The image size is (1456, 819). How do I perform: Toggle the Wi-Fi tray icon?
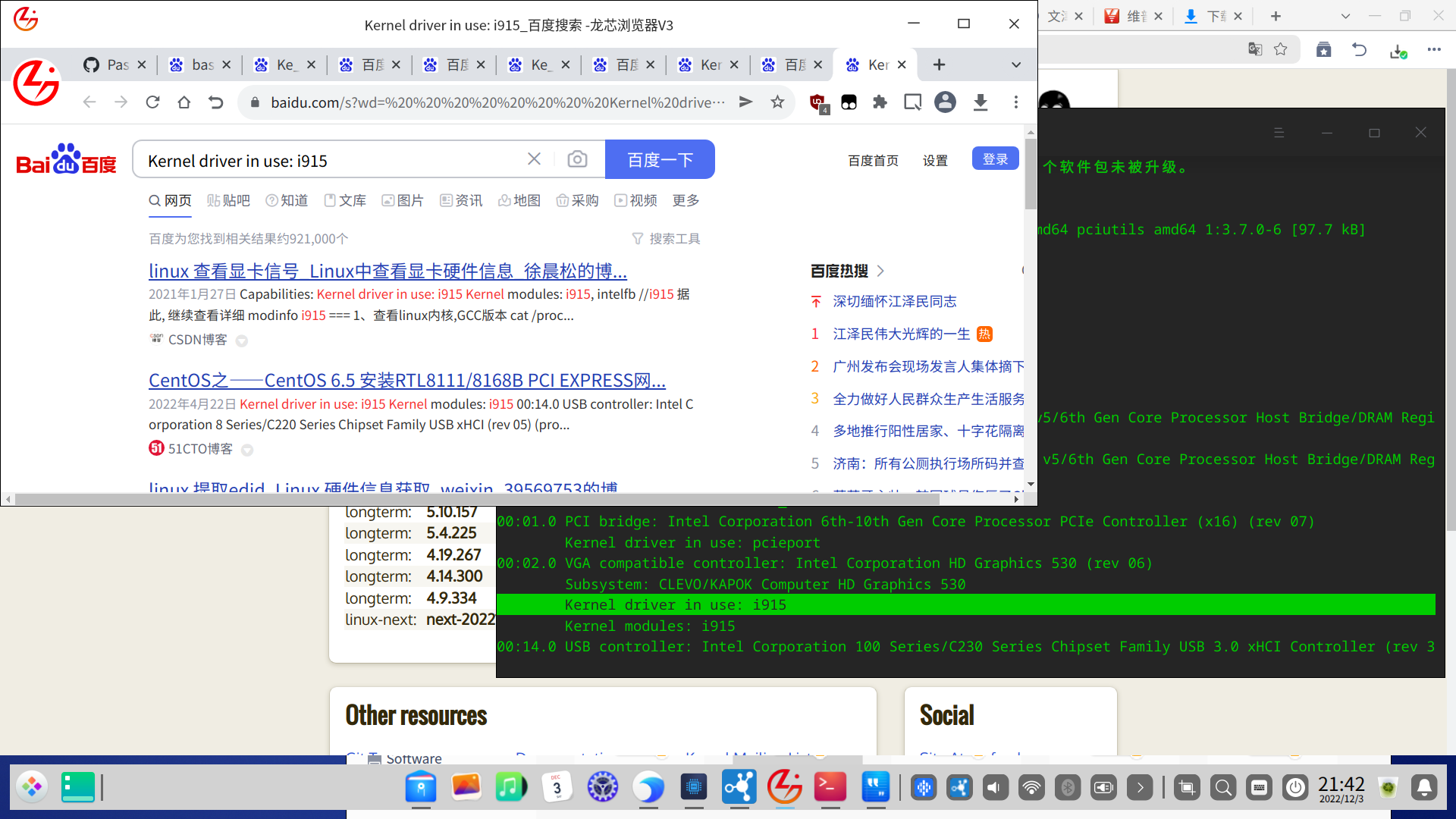coord(1031,788)
